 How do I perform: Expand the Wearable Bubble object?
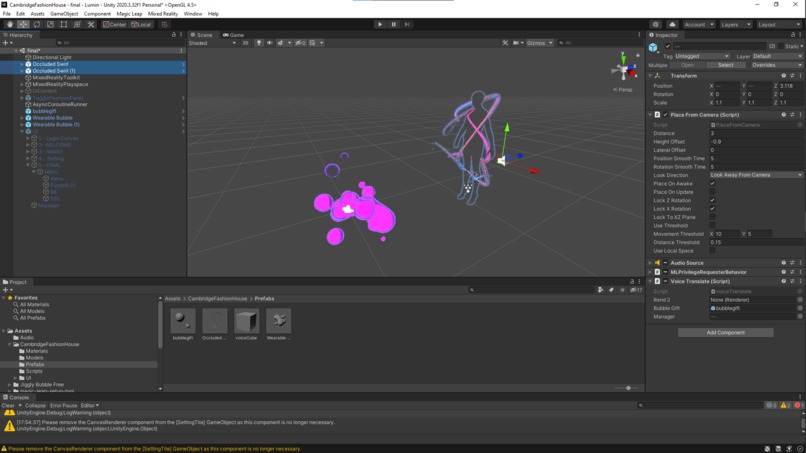[x=22, y=118]
